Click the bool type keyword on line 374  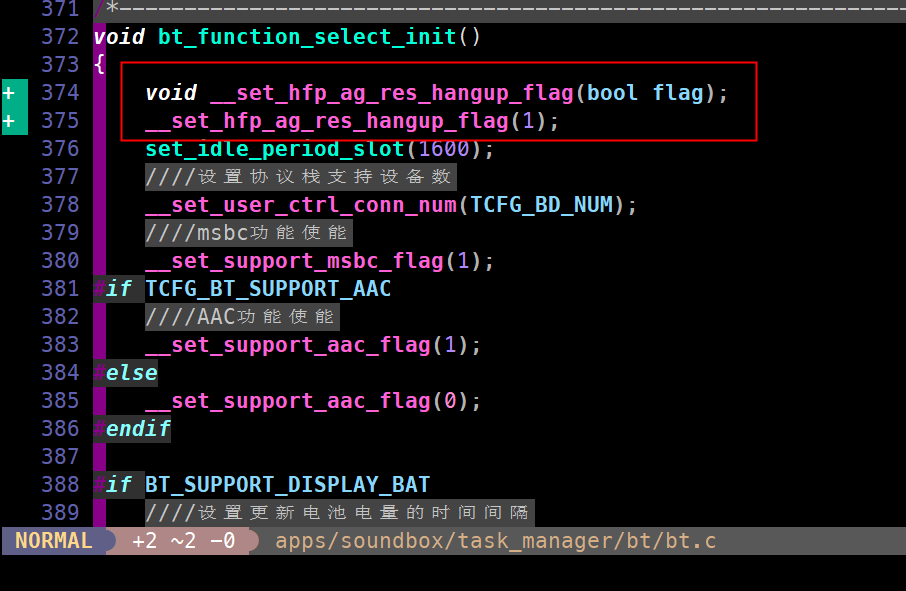612,93
